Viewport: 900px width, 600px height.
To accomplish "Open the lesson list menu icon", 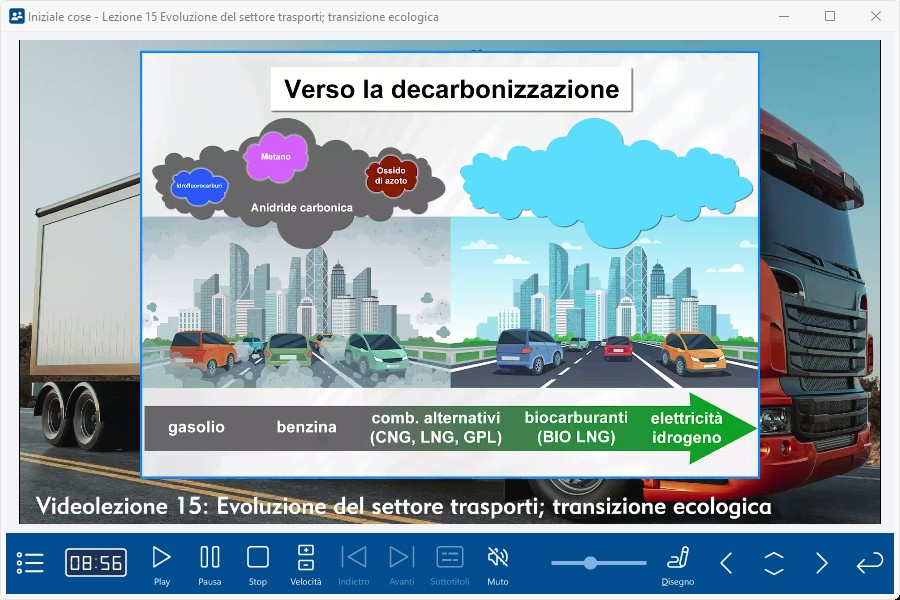I will 31,563.
